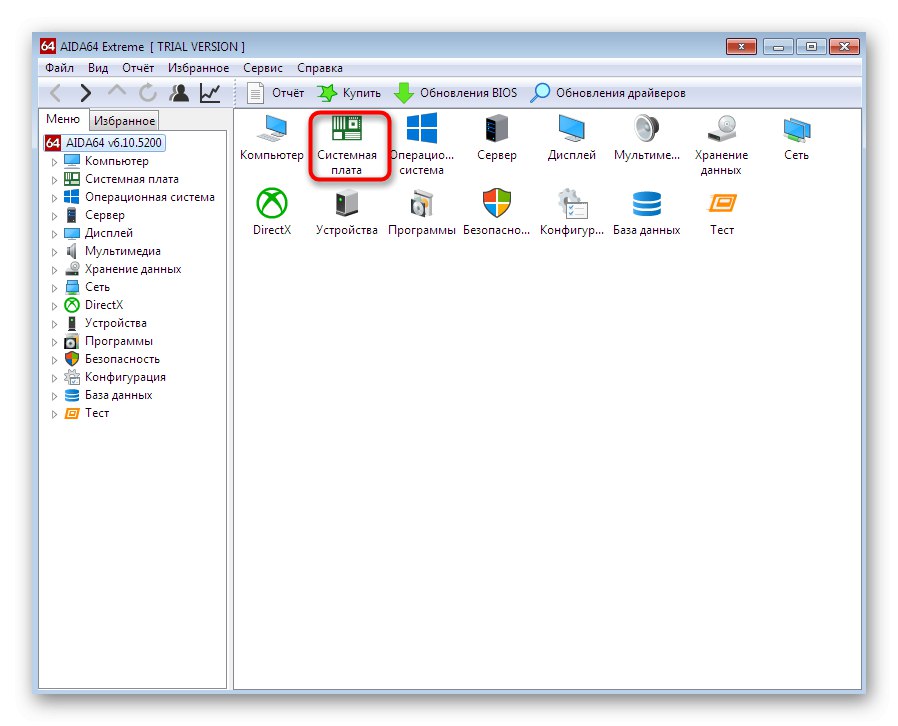
Task: Expand the Тест tree node
Action: point(54,414)
